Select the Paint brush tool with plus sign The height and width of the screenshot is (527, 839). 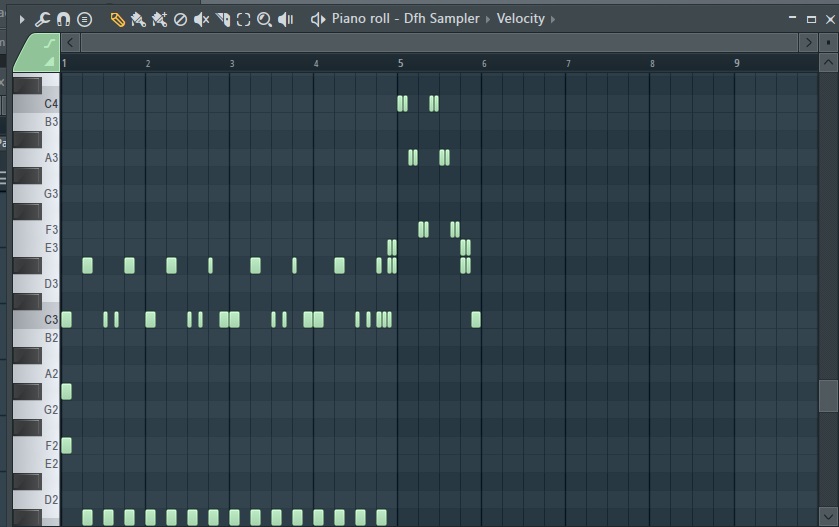159,20
